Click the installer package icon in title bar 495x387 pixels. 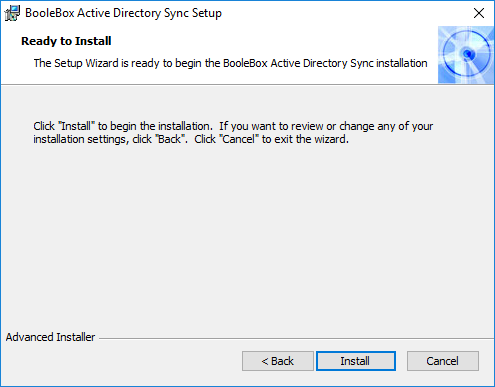pos(12,13)
